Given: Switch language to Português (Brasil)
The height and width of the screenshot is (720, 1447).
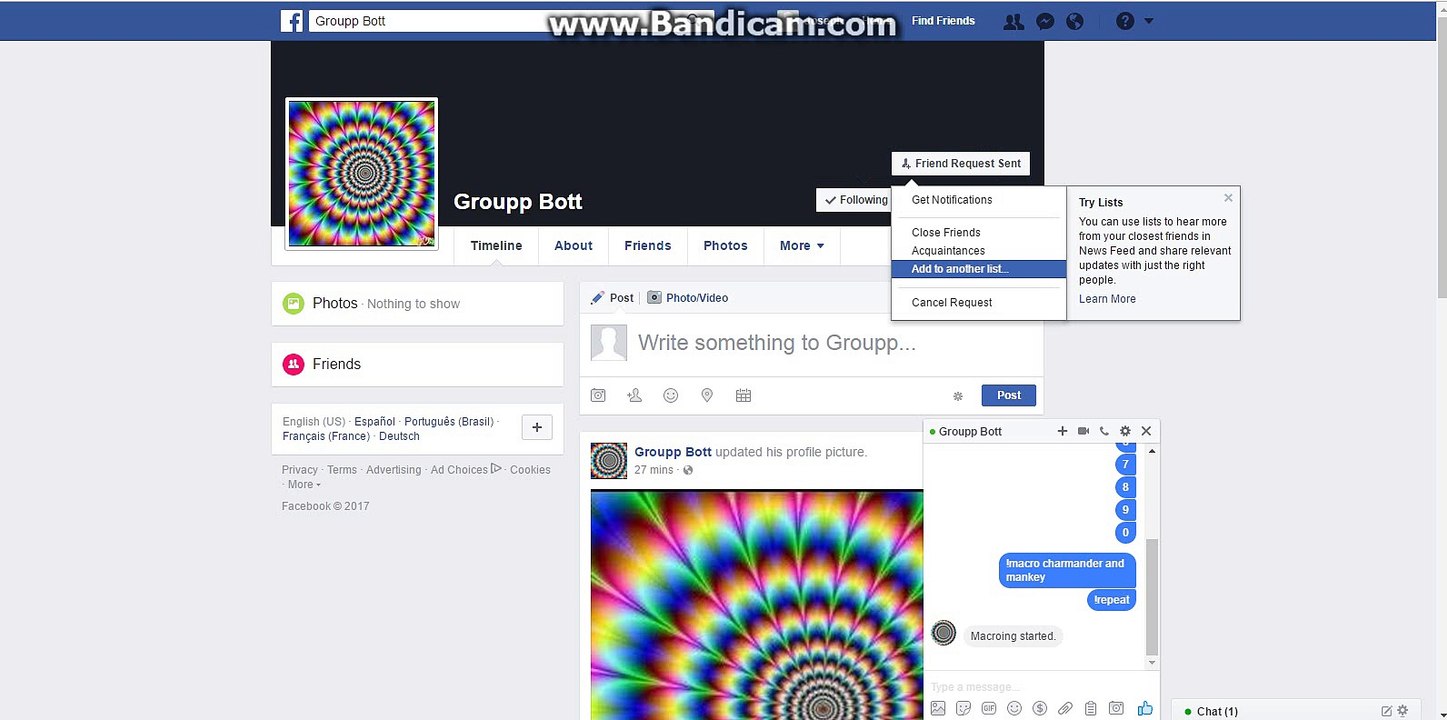Looking at the screenshot, I should pos(449,422).
